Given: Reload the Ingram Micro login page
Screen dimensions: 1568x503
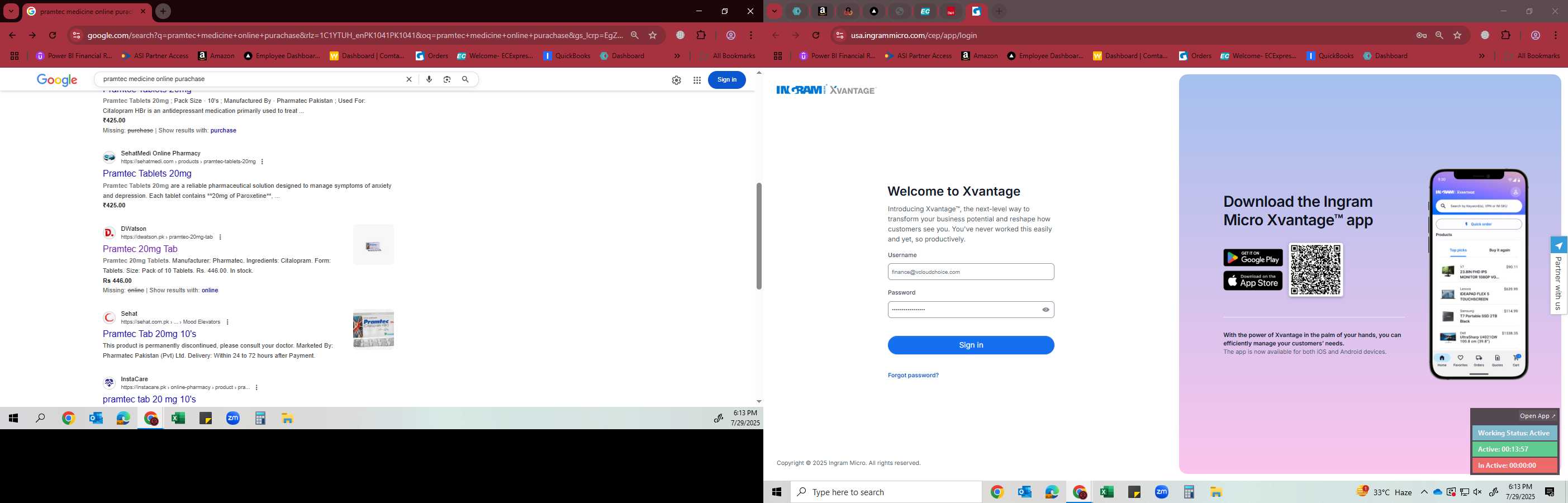Looking at the screenshot, I should (x=816, y=35).
